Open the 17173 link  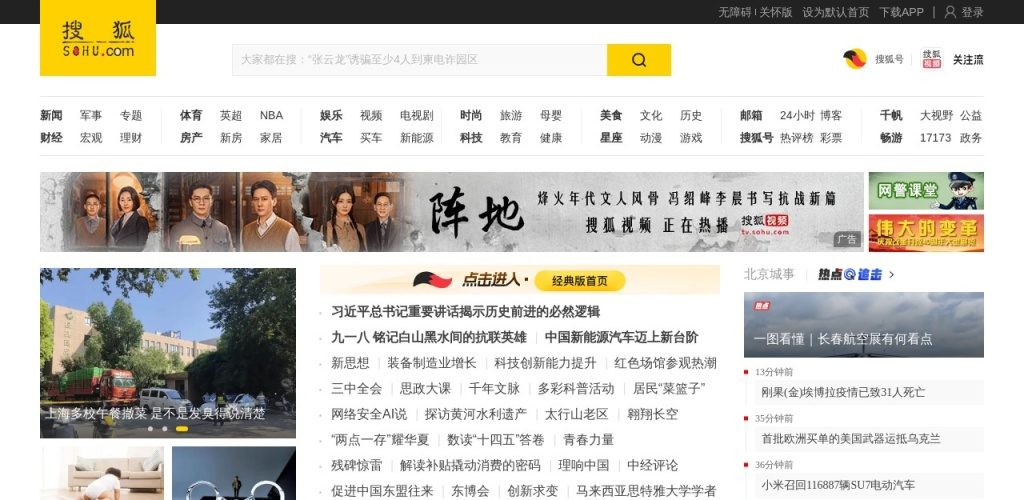tap(935, 138)
